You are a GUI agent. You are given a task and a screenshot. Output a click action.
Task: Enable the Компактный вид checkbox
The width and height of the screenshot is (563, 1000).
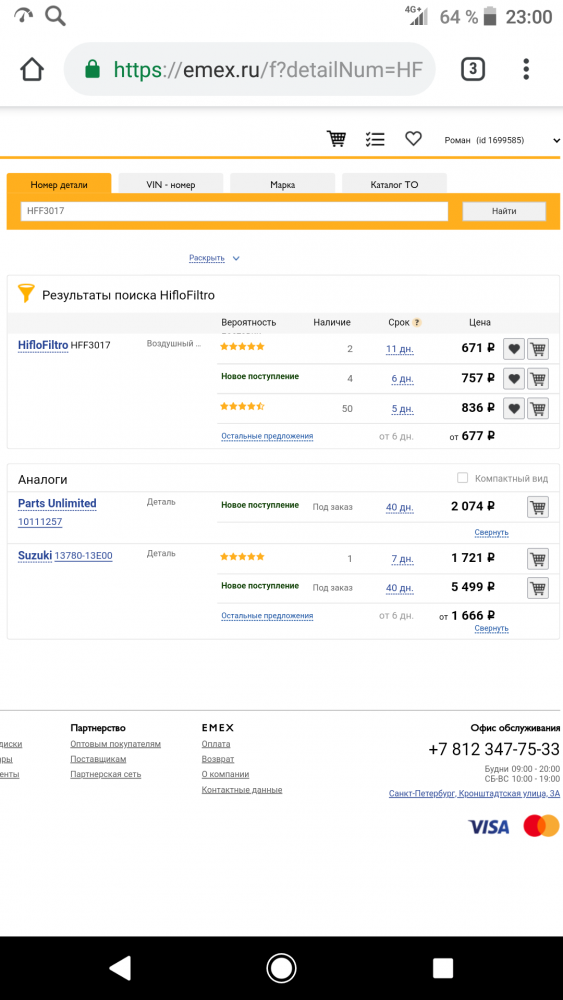click(463, 478)
